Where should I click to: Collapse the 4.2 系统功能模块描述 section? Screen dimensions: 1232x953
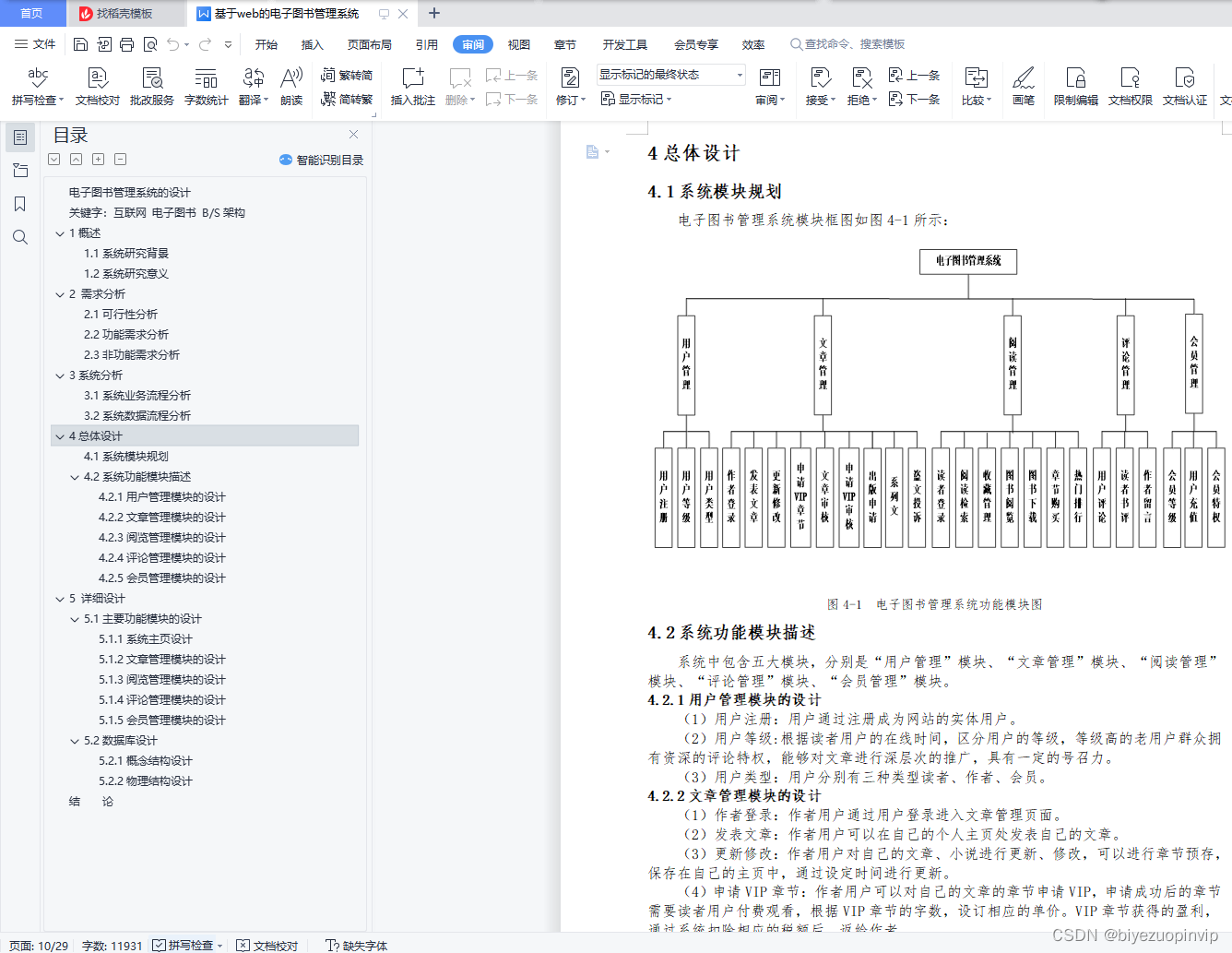(x=75, y=477)
